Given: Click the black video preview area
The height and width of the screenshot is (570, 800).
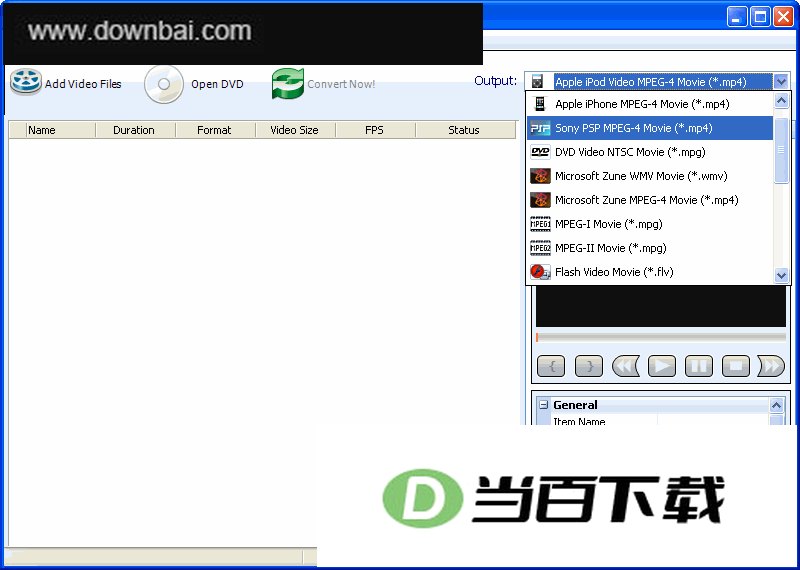Looking at the screenshot, I should [661, 306].
